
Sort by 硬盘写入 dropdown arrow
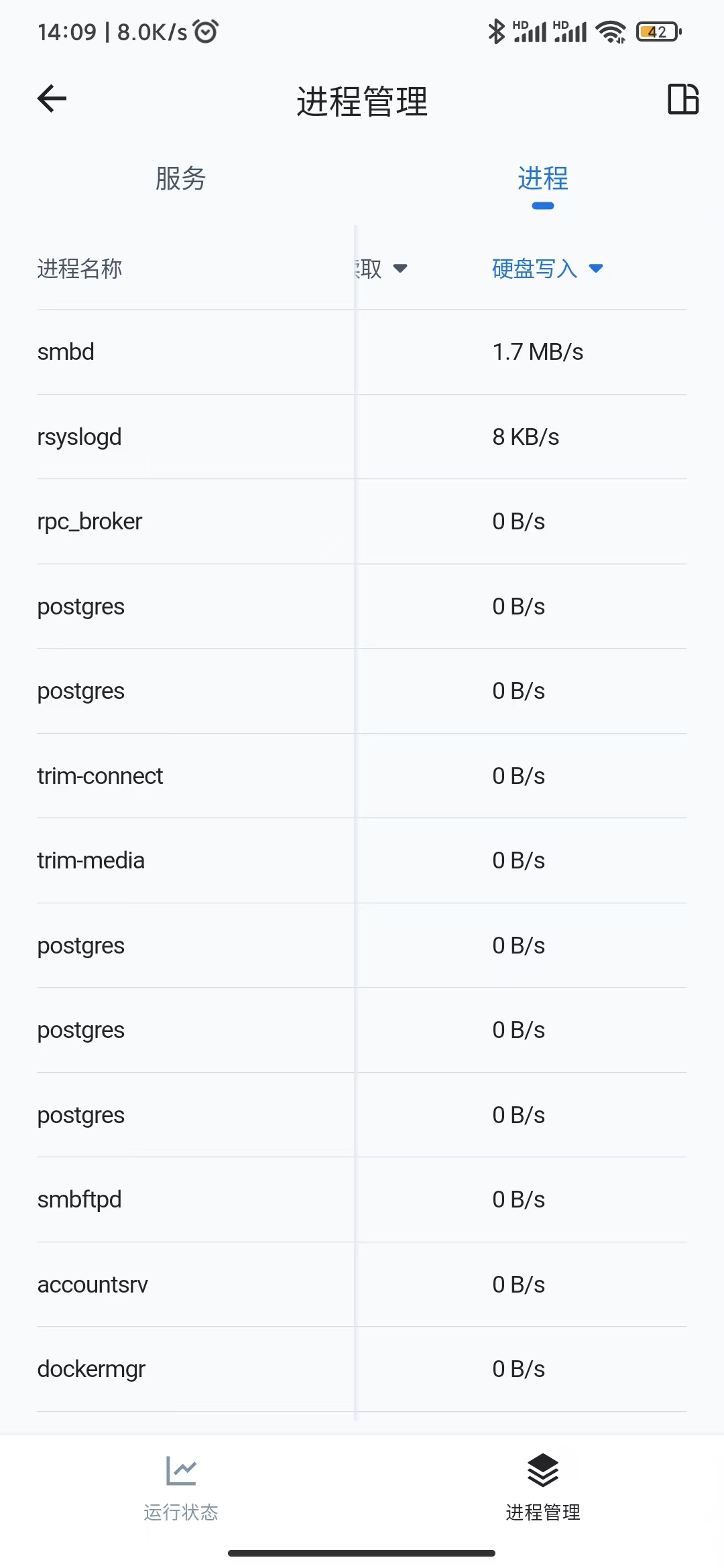coord(596,269)
